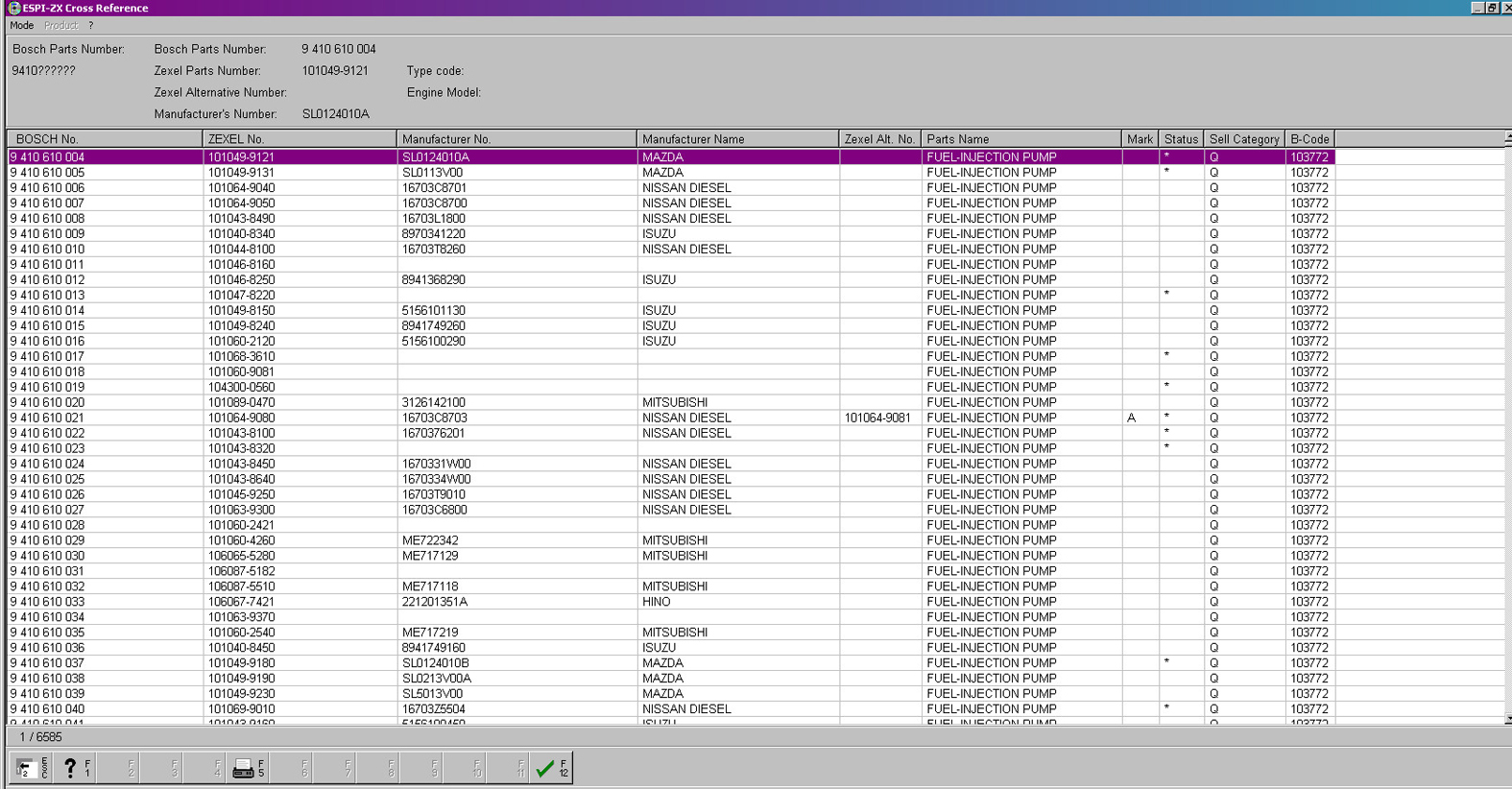Click the Bosch Parts Number search value 9410??????

pos(44,71)
